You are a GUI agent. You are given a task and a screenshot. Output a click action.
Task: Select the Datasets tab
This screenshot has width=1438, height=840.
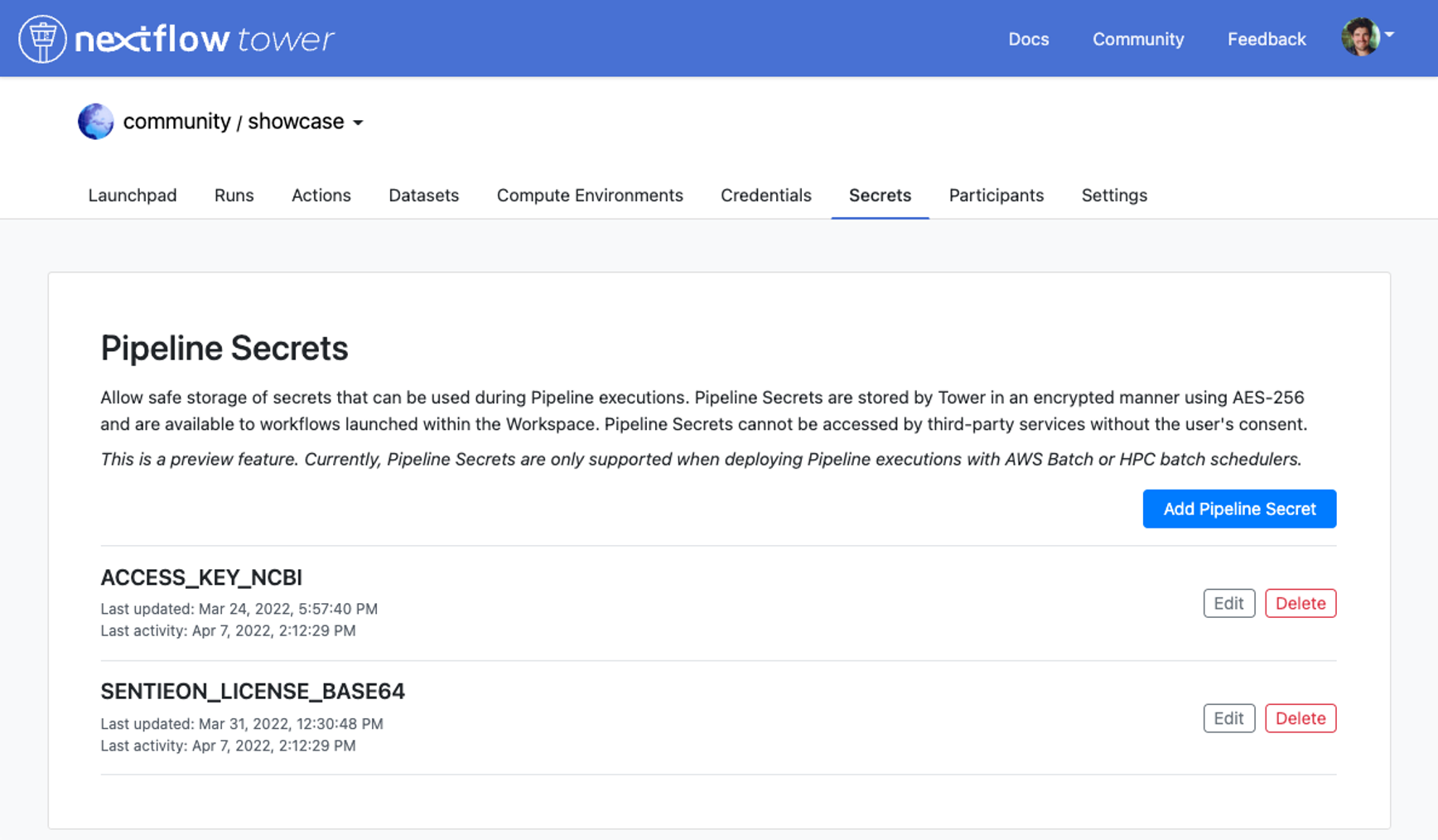[424, 196]
